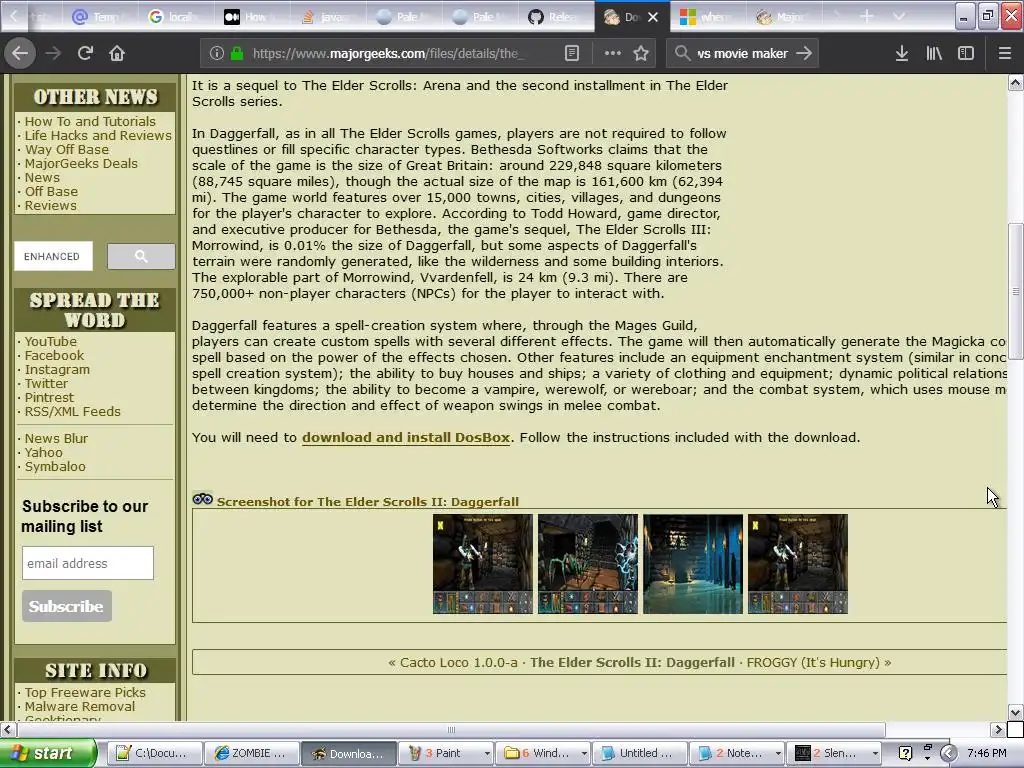Image resolution: width=1024 pixels, height=768 pixels.
Task: Switch to the Google localhost tab
Action: [x=176, y=17]
